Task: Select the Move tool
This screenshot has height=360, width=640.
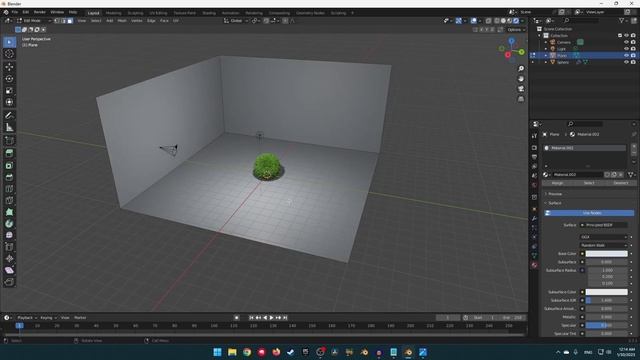Action: (9, 67)
